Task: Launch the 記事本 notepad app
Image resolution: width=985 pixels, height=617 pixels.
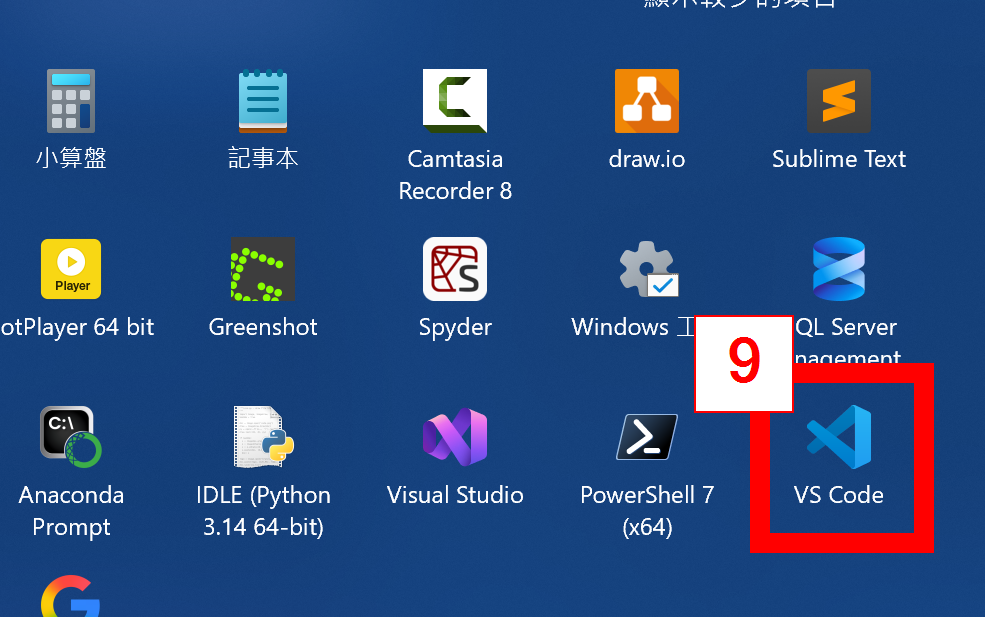Action: pyautogui.click(x=263, y=101)
